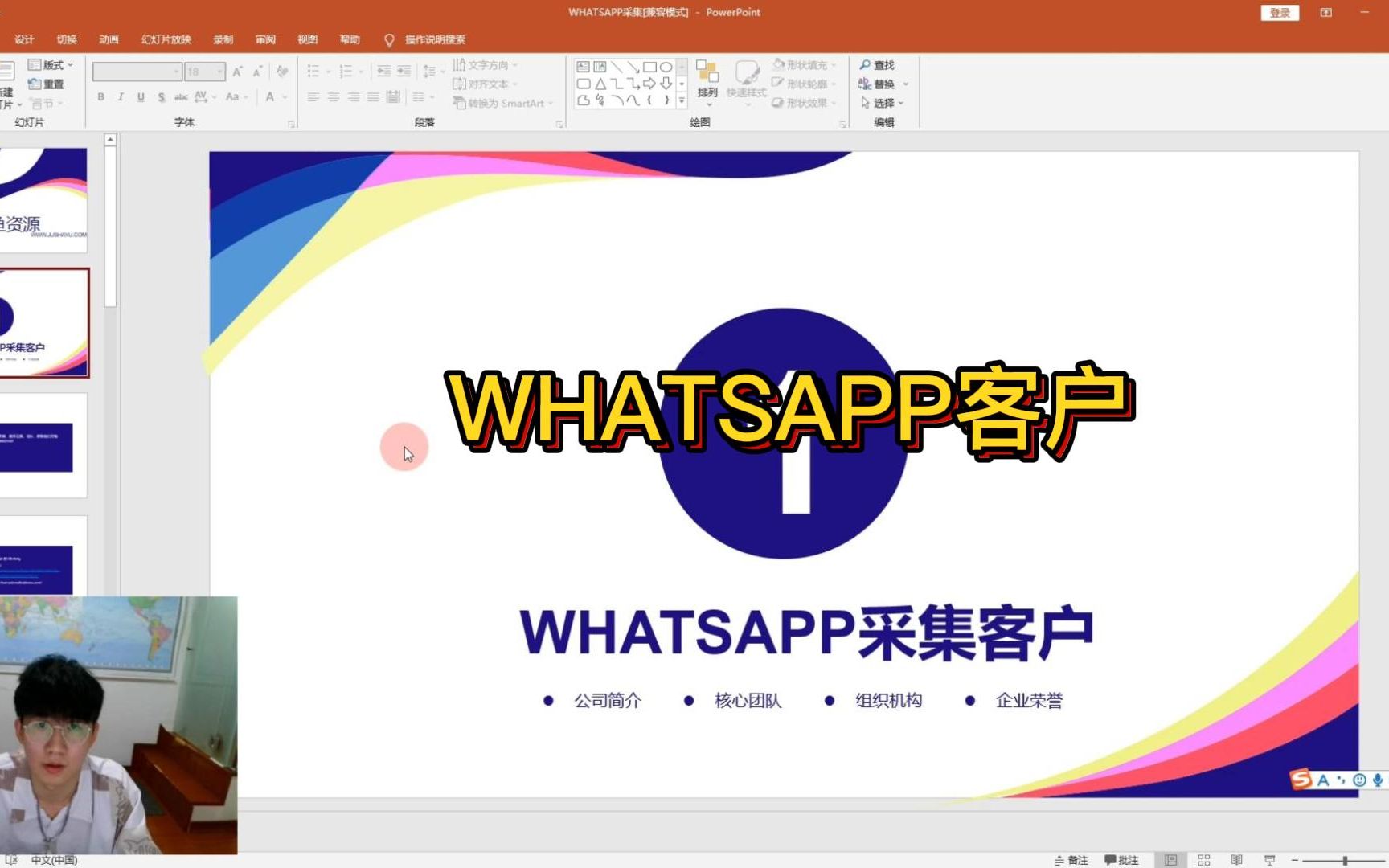This screenshot has width=1389, height=868.
Task: Align text right in paragraph group
Action: (x=354, y=96)
